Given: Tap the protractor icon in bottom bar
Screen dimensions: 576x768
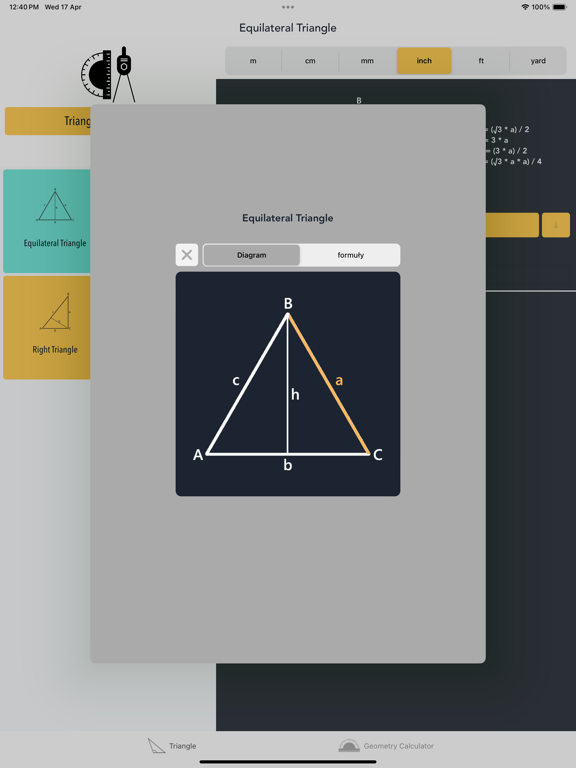Looking at the screenshot, I should pos(349,746).
